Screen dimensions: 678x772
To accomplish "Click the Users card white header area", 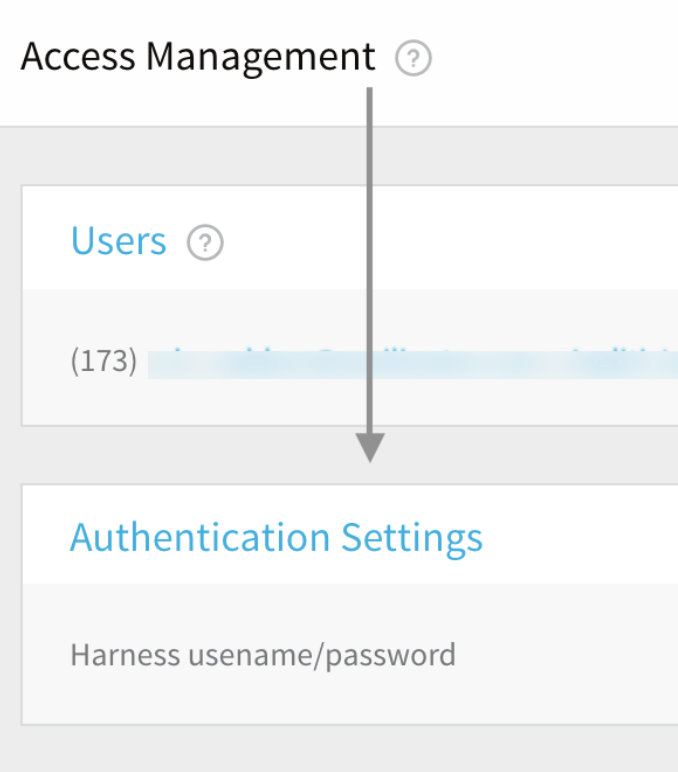I will point(350,238).
